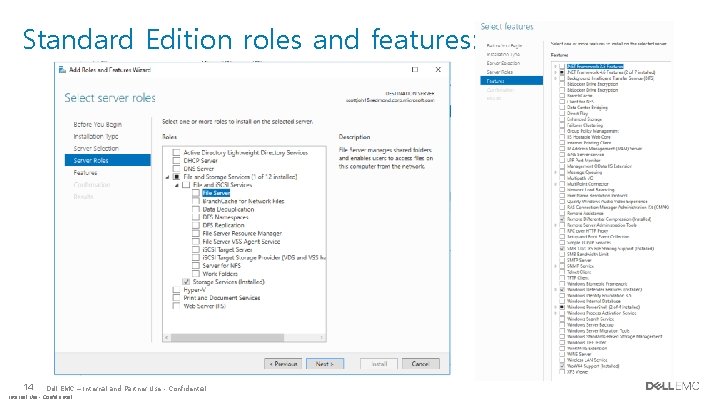The width and height of the screenshot is (720, 405).
Task: Click the Add Roles and Features Wizard title icon
Action: (x=62, y=70)
